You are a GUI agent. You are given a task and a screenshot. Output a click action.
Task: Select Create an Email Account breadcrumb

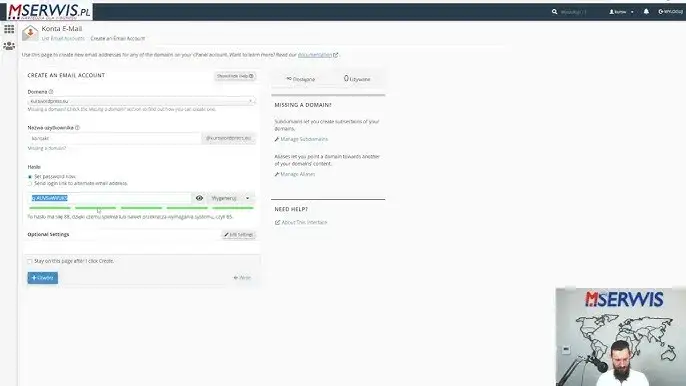coord(118,39)
